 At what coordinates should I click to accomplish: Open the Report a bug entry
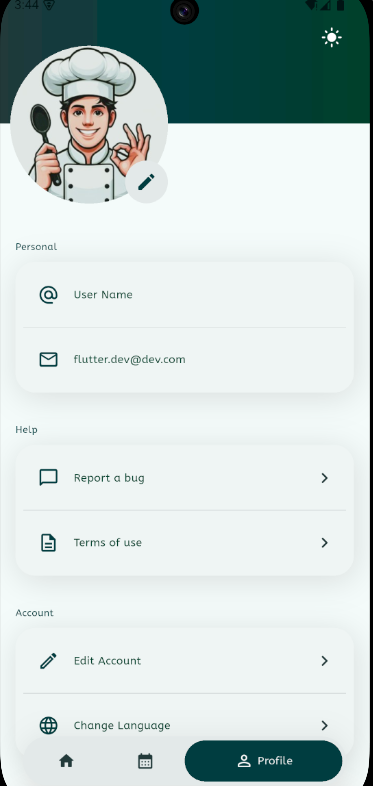pos(184,478)
